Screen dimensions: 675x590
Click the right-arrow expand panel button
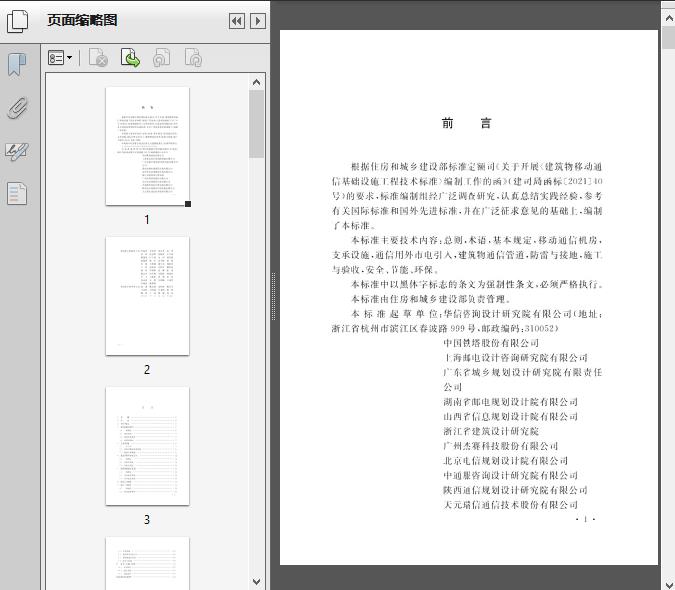click(x=258, y=21)
